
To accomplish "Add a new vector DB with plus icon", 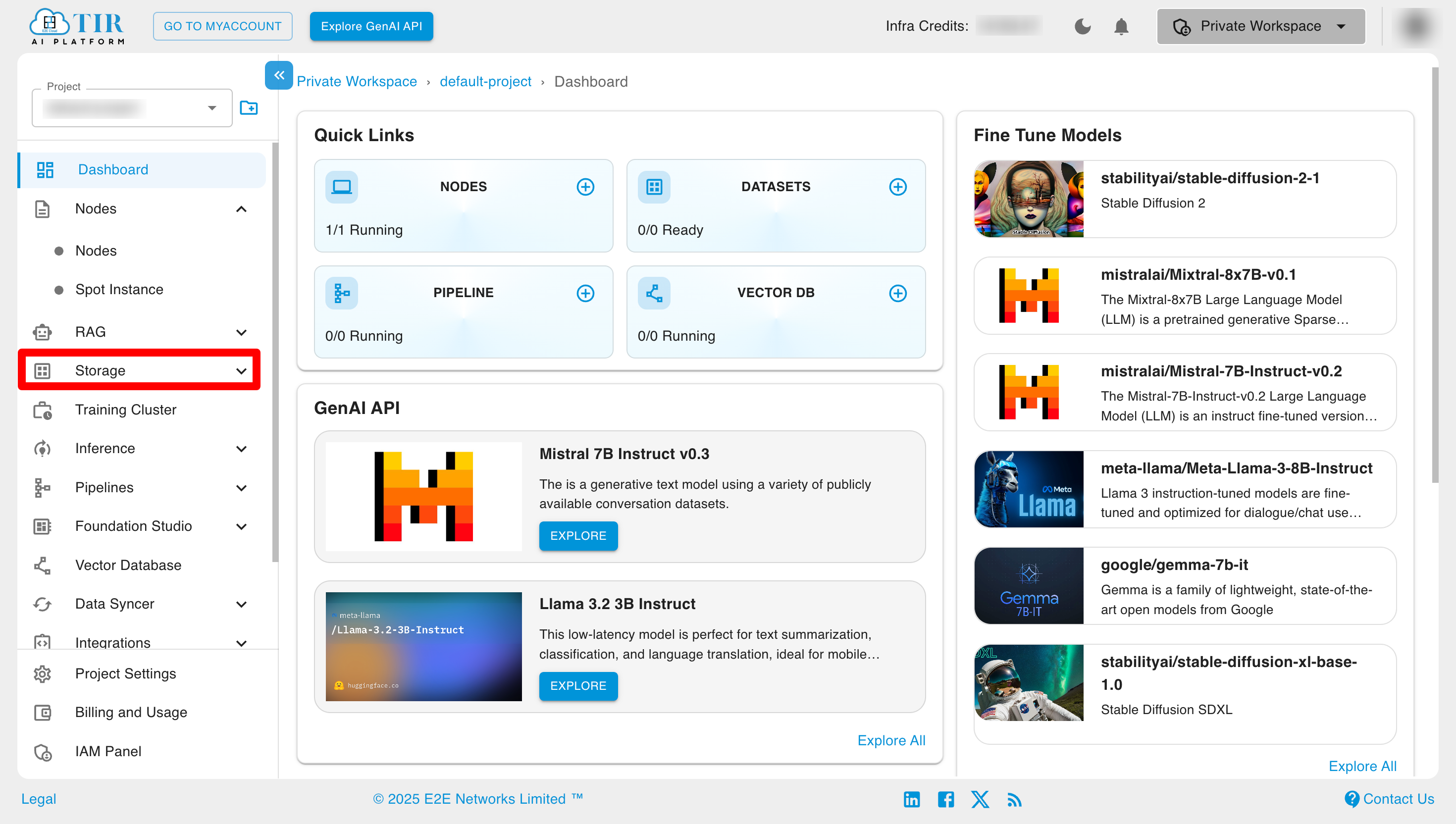I will pyautogui.click(x=897, y=293).
